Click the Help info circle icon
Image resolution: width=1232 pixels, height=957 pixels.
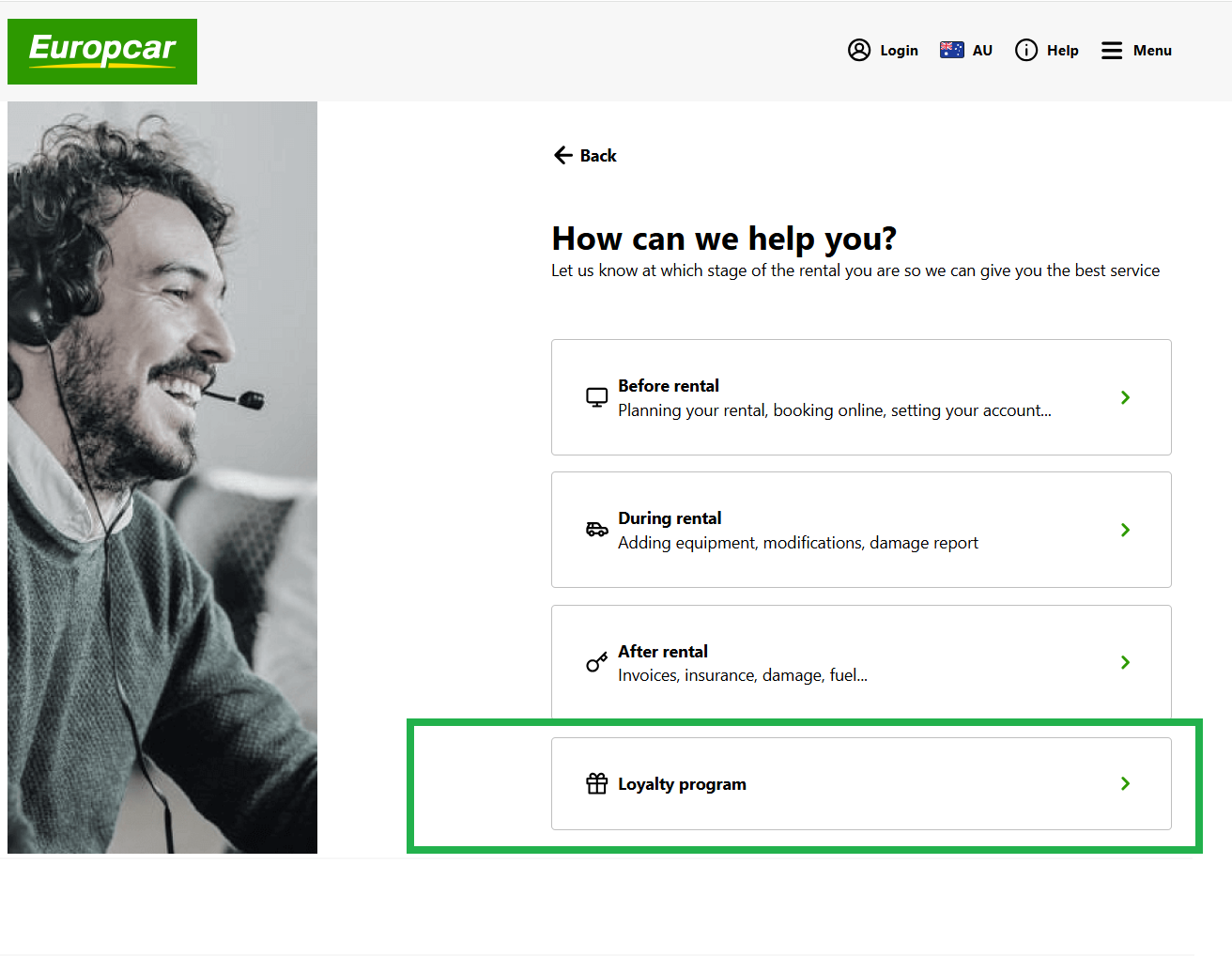point(1026,50)
